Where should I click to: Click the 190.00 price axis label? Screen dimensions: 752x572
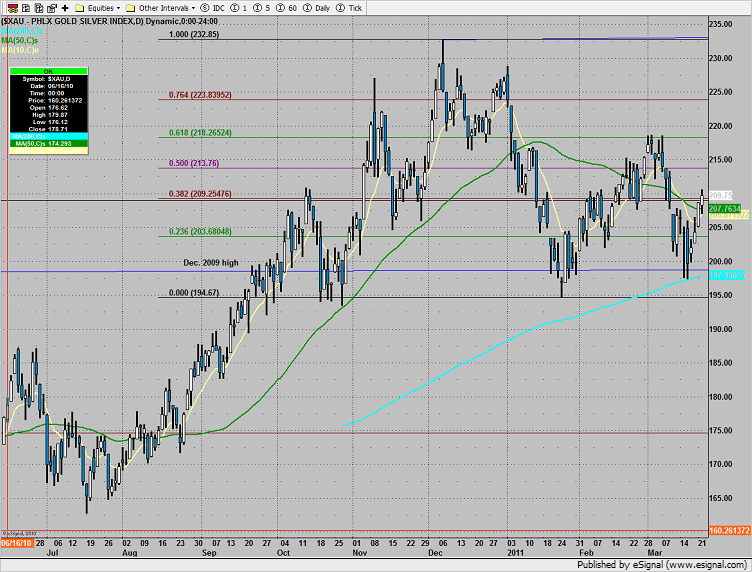pos(721,329)
